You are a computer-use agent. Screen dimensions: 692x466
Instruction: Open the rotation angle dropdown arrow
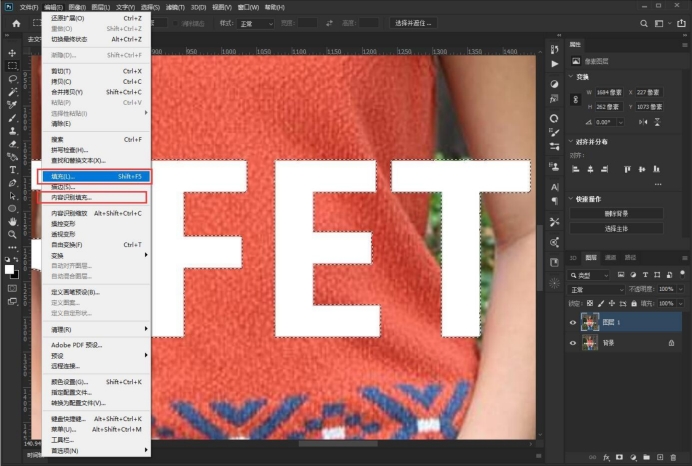point(621,122)
